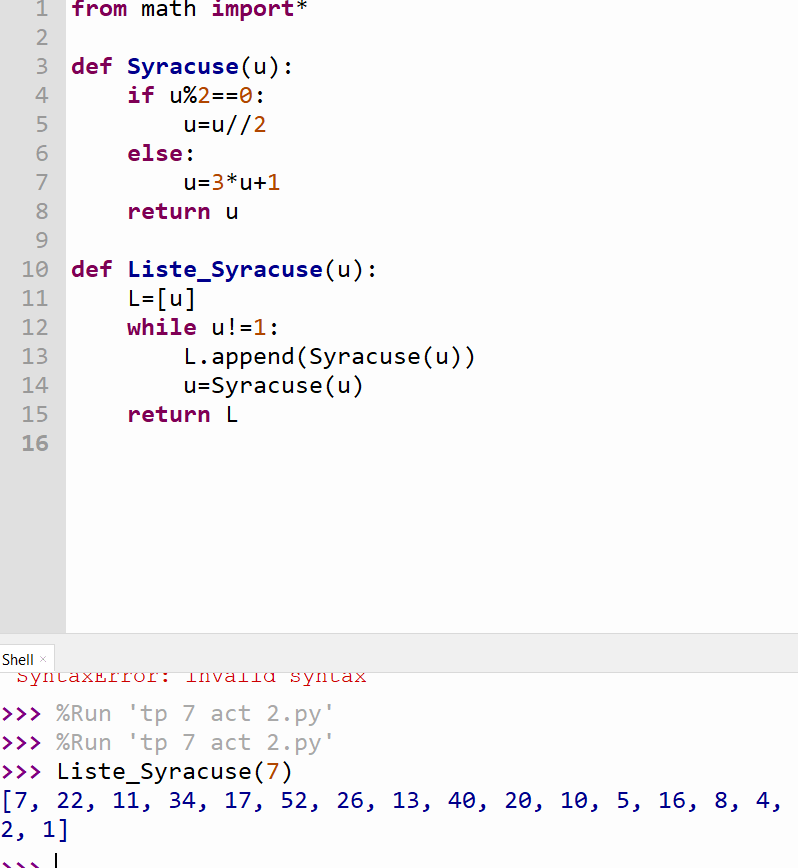Click line number 16 in the gutter
The height and width of the screenshot is (868, 798).
35,443
